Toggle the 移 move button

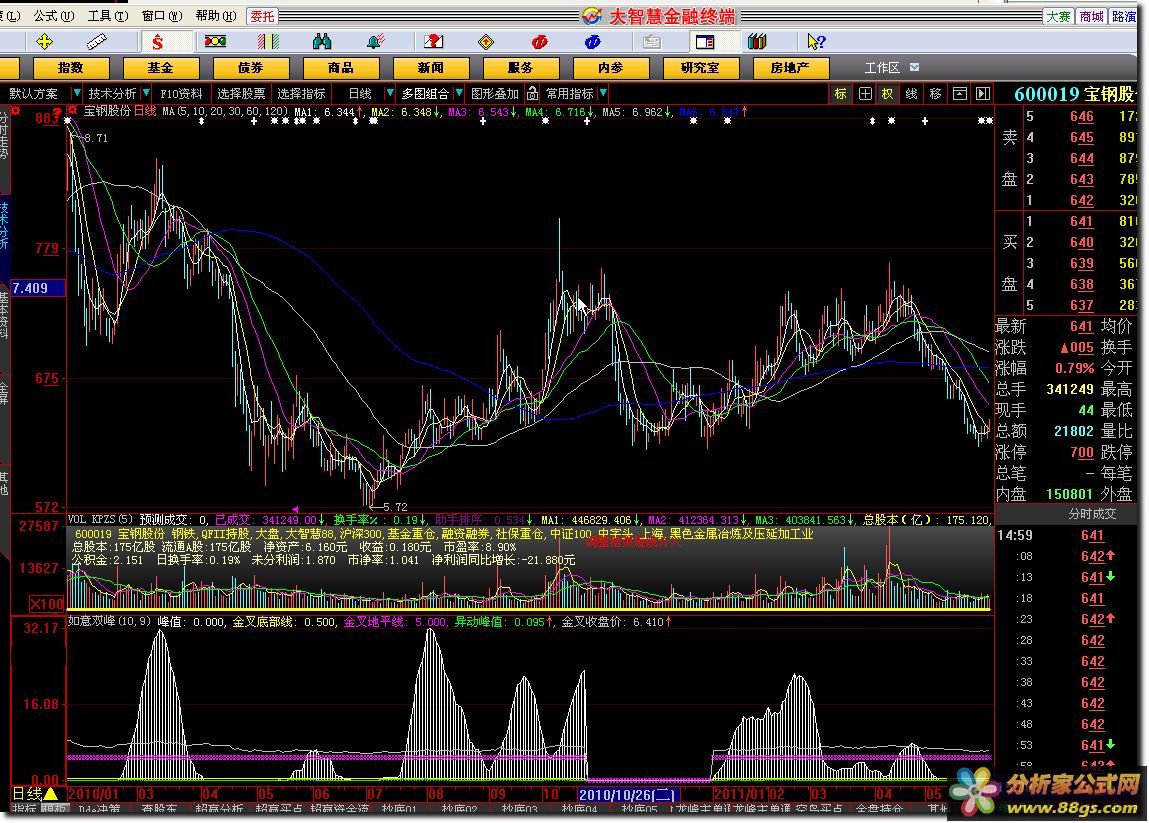click(x=936, y=94)
